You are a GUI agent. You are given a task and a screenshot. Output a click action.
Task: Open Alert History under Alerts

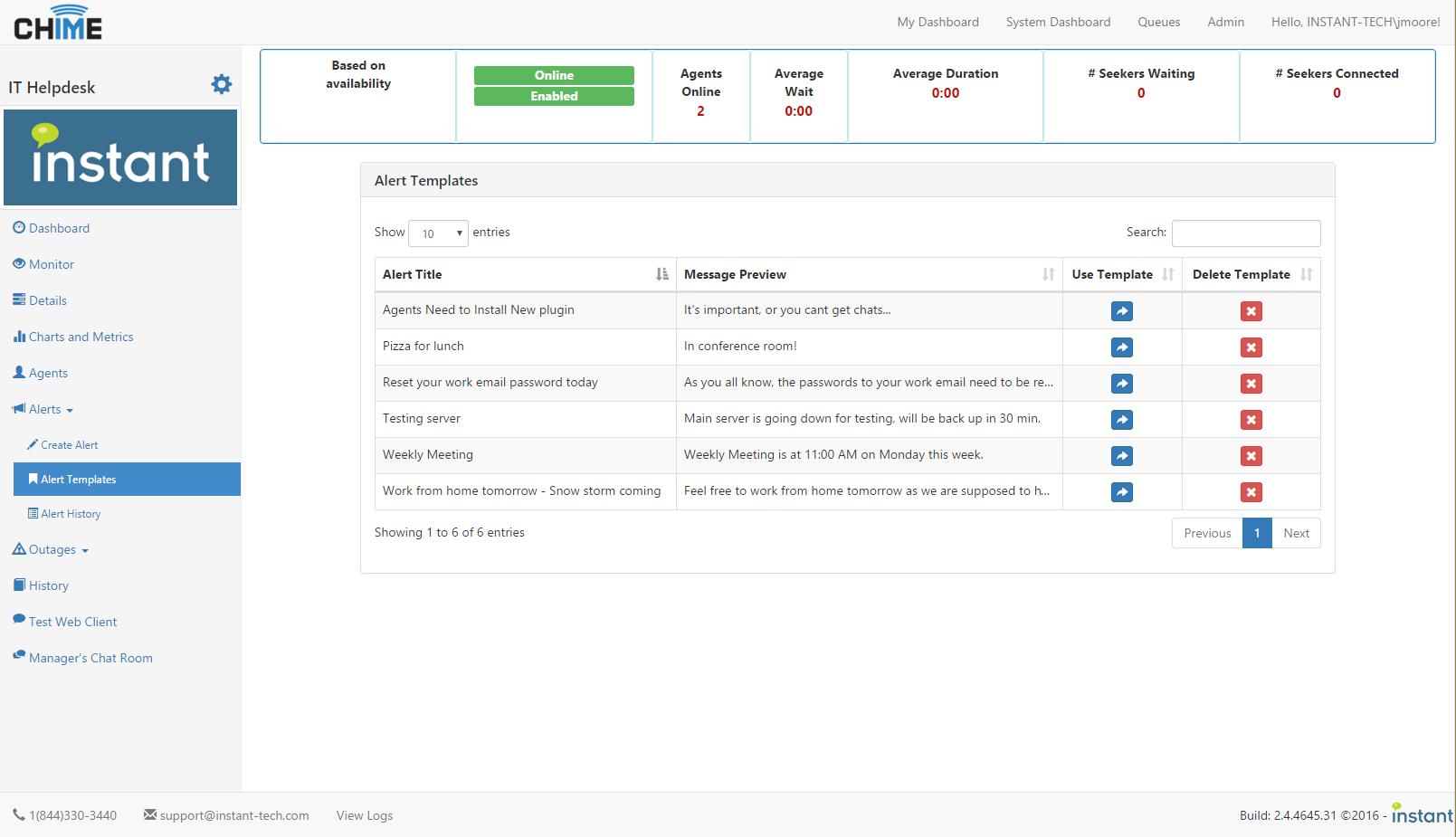[x=64, y=514]
